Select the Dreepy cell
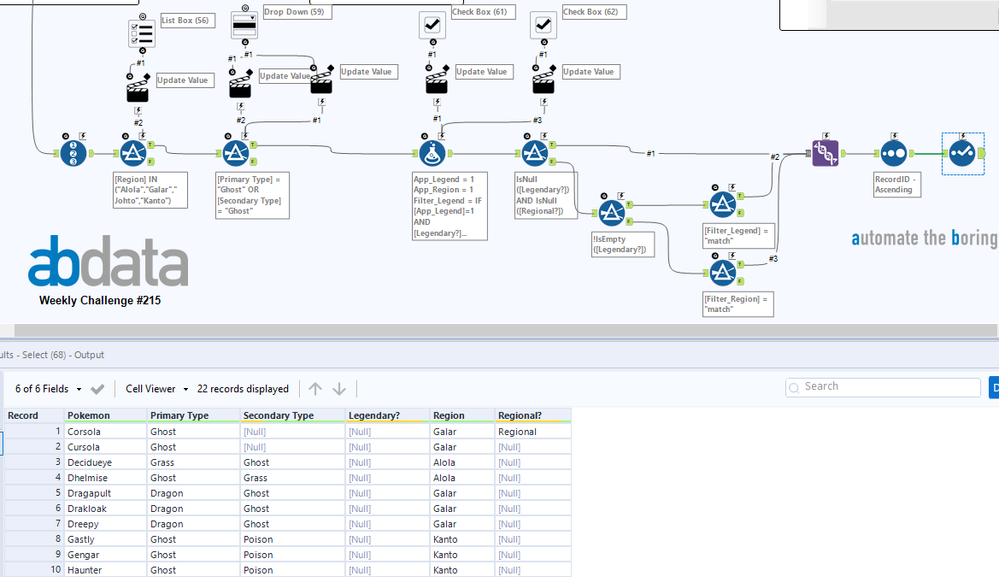999x577 pixels. (x=106, y=524)
